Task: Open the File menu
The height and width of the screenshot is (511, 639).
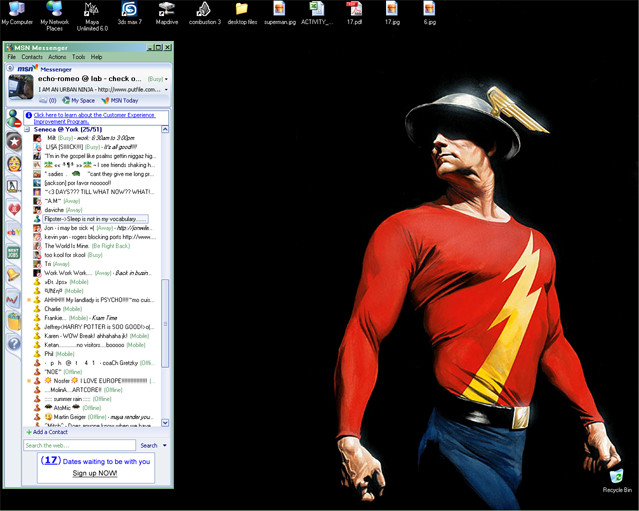Action: [11, 57]
